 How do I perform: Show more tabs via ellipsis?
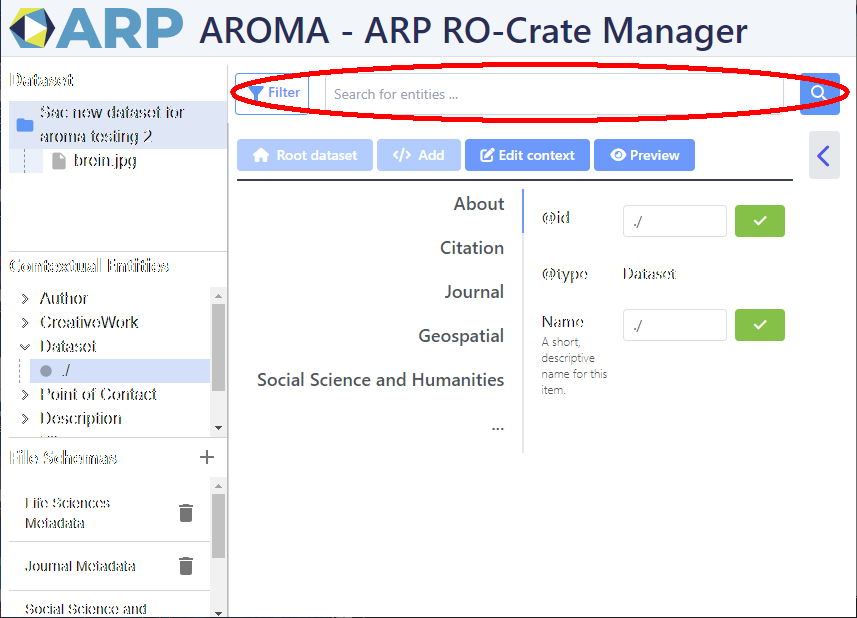click(x=497, y=427)
